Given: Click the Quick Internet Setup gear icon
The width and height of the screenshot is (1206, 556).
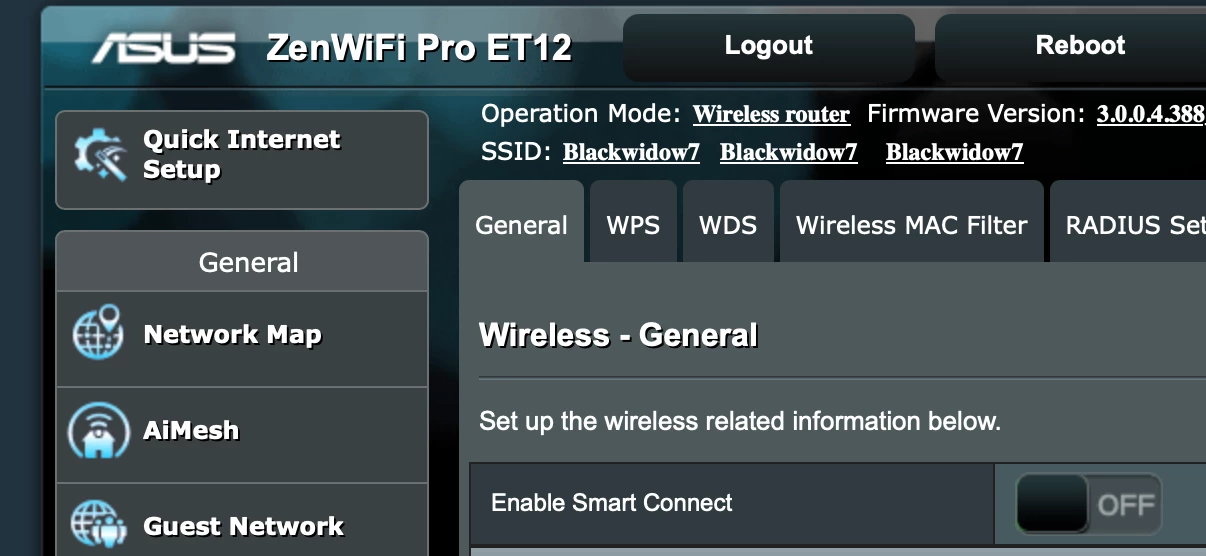Looking at the screenshot, I should pos(101,156).
